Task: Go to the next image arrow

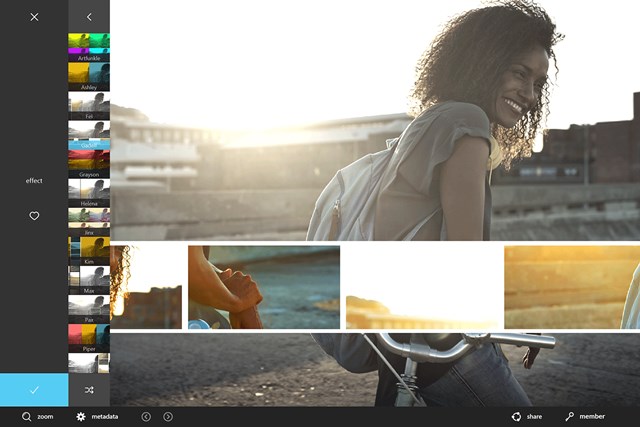Action: (168, 416)
